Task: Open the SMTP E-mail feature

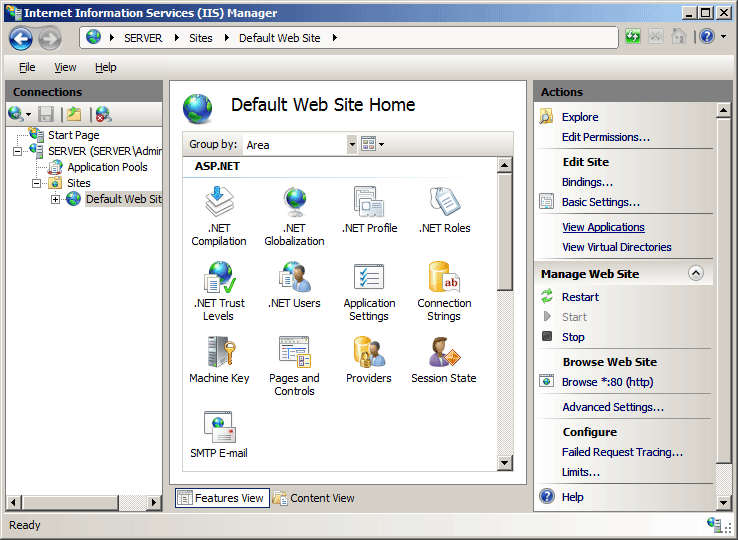Action: coord(219,435)
